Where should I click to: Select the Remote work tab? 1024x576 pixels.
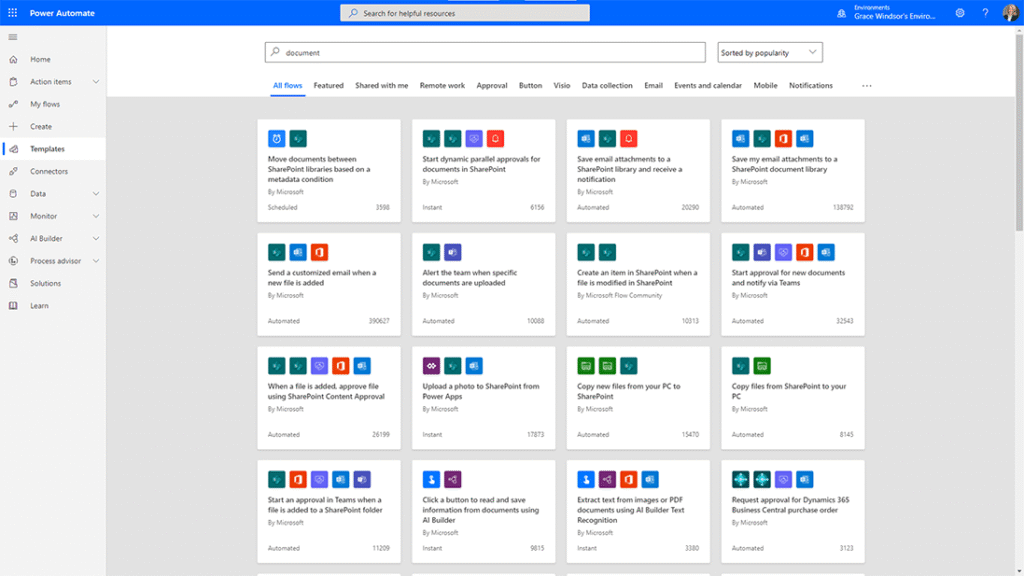[442, 86]
